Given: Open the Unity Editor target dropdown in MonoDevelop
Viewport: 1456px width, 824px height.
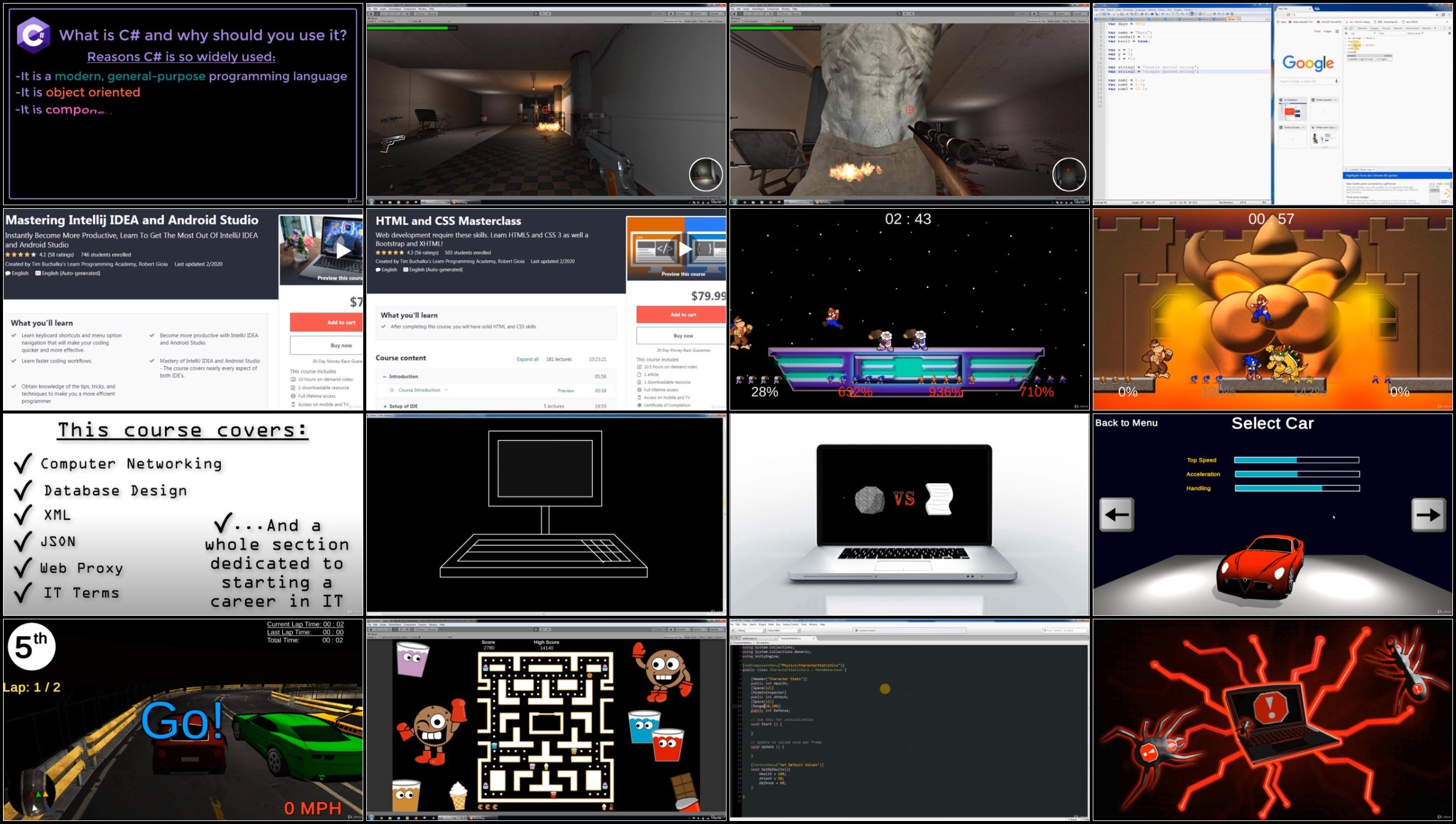Looking at the screenshot, I should [784, 630].
